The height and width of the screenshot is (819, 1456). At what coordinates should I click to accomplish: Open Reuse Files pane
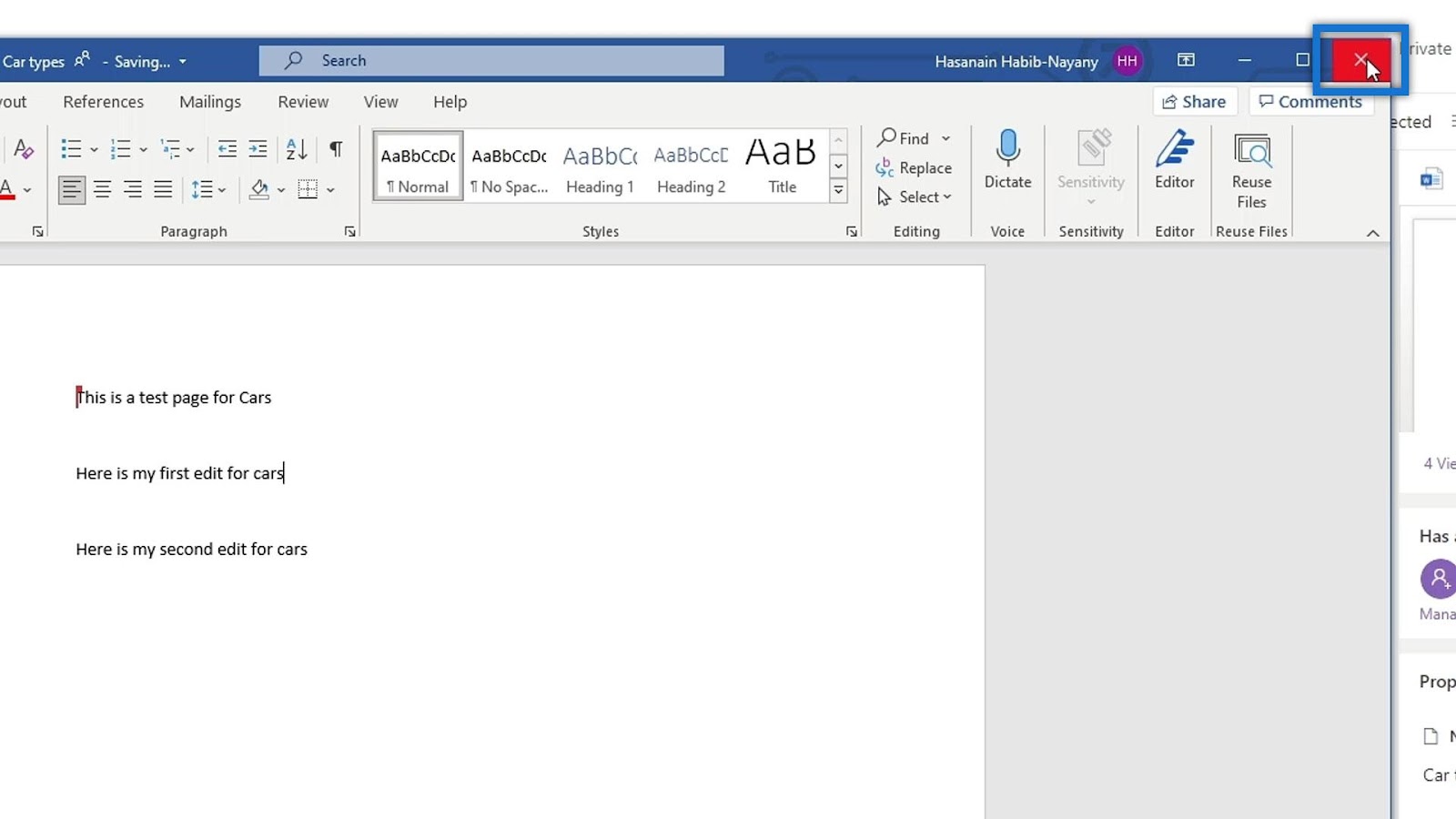tap(1252, 170)
